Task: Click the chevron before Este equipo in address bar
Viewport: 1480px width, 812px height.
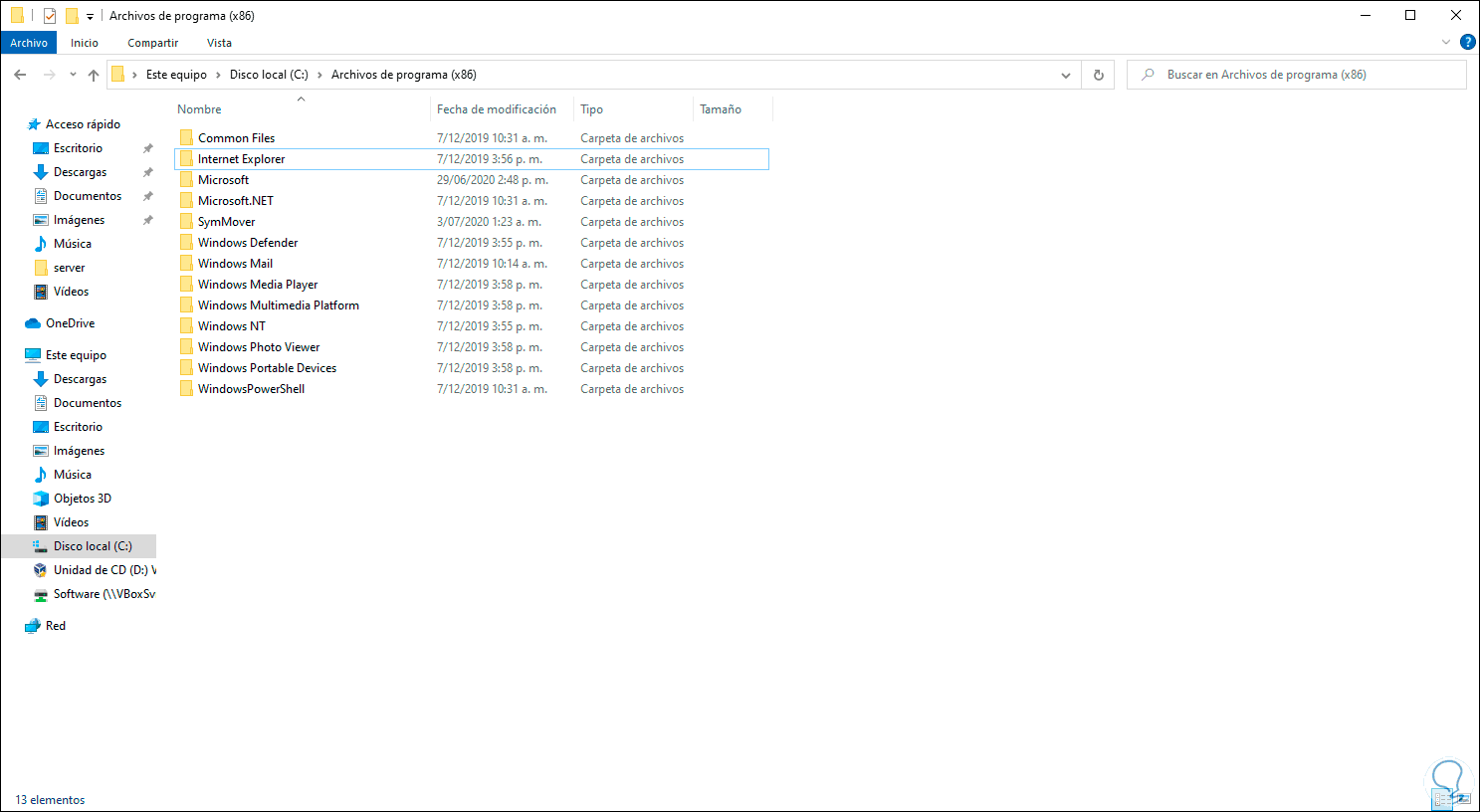Action: point(135,75)
